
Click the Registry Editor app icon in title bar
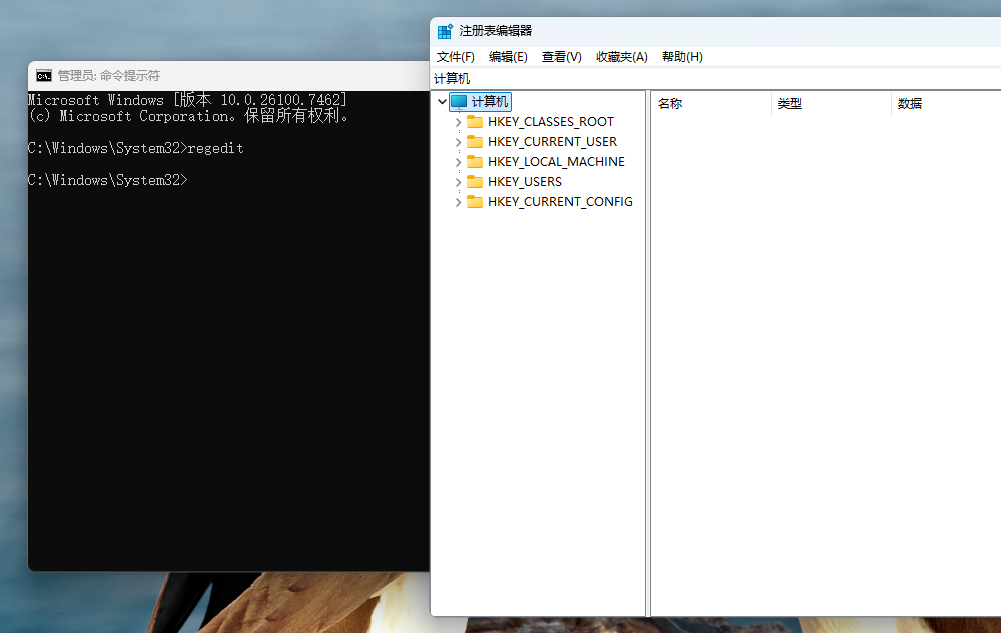(x=445, y=31)
